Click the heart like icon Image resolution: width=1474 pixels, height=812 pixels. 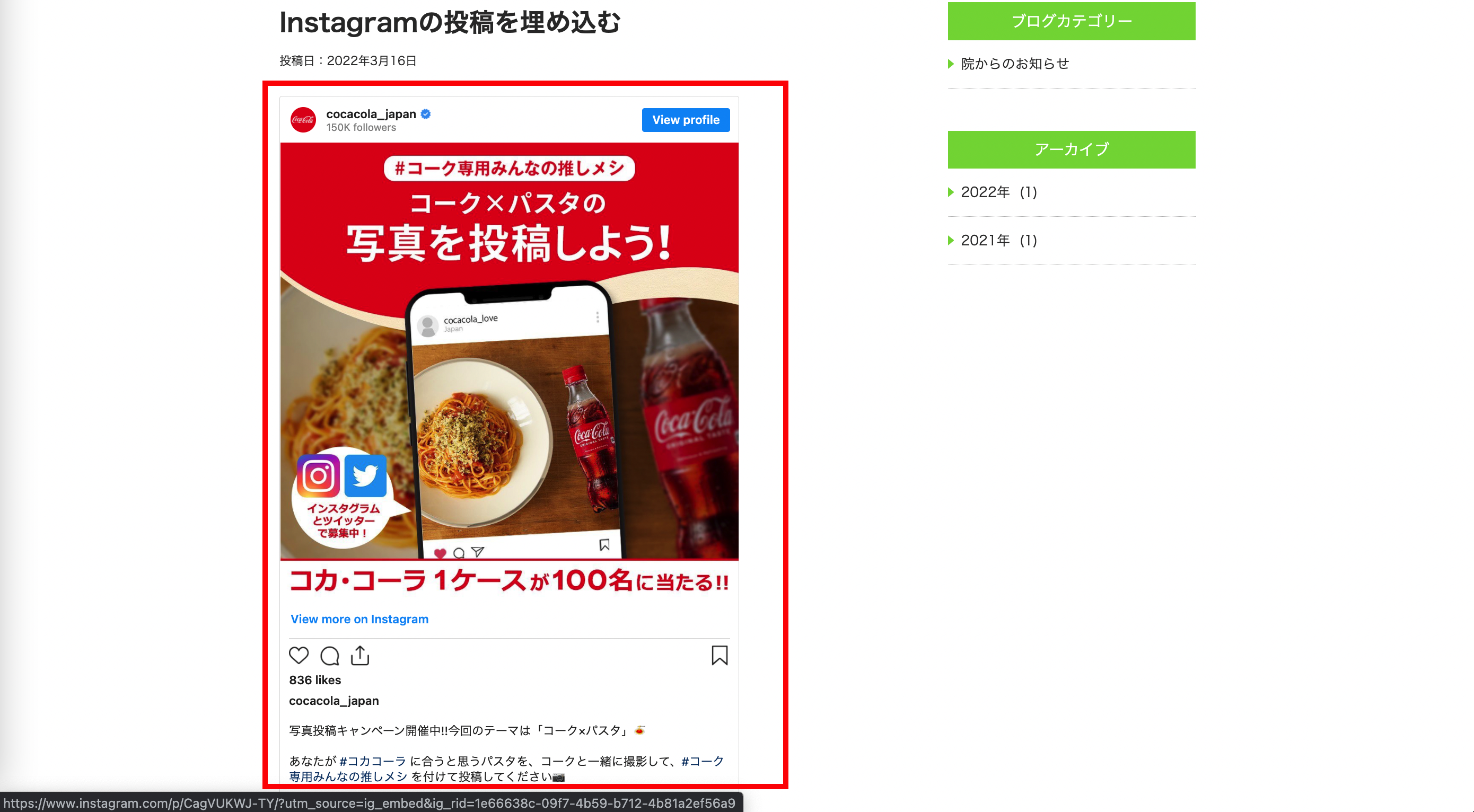click(299, 655)
